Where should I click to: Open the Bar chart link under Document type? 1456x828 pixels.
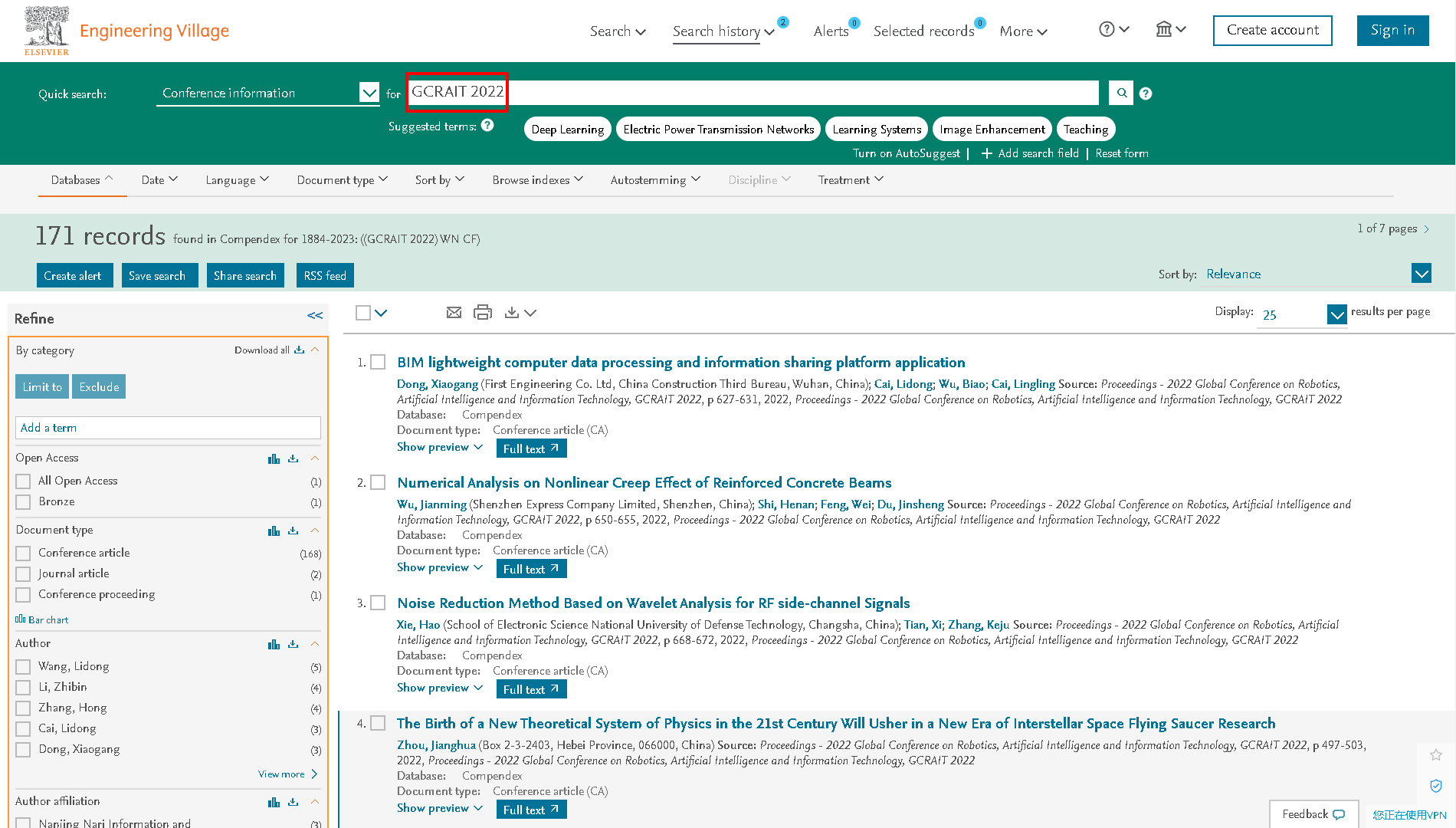pos(42,619)
